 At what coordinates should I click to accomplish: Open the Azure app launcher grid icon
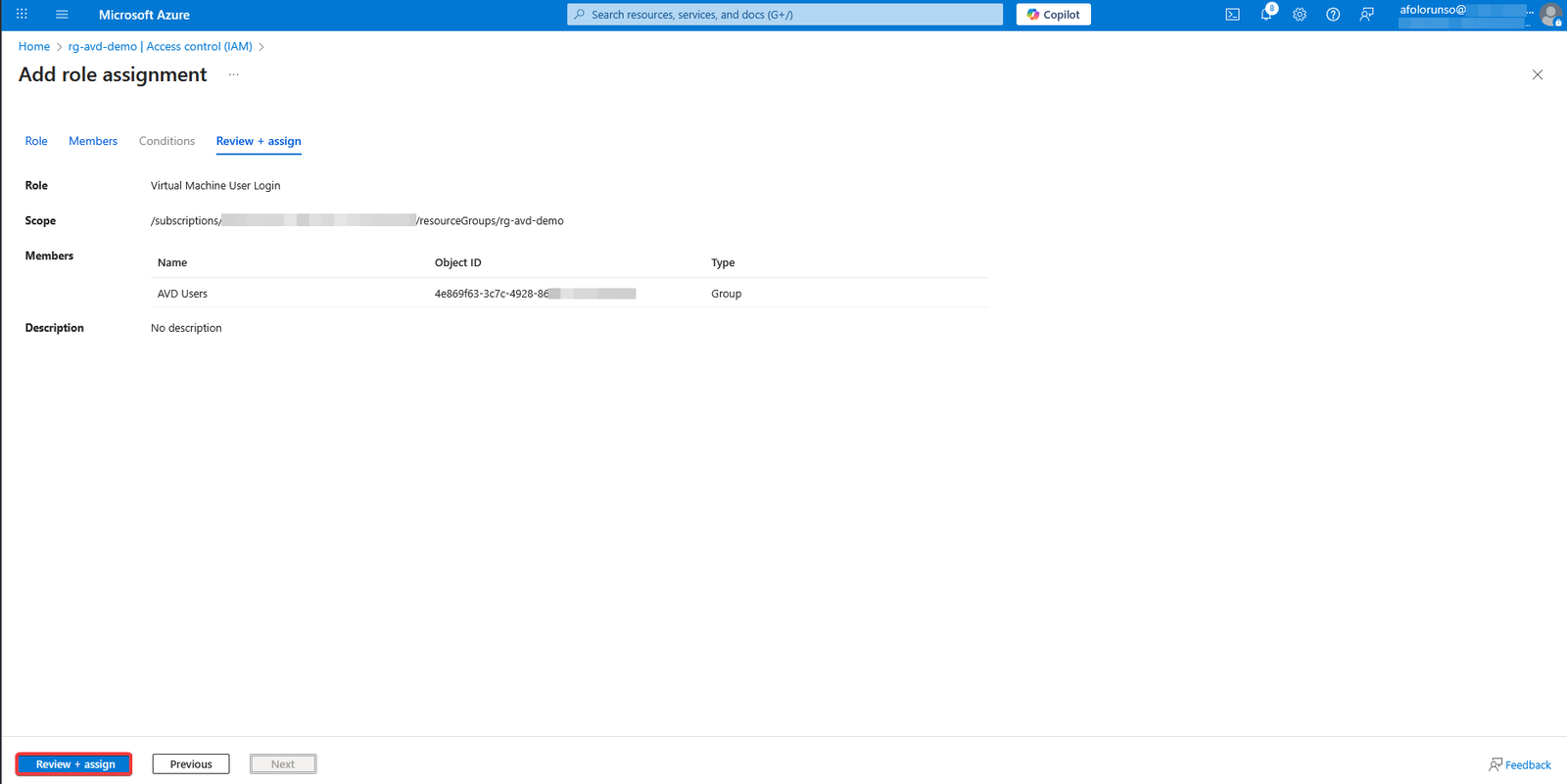point(22,15)
